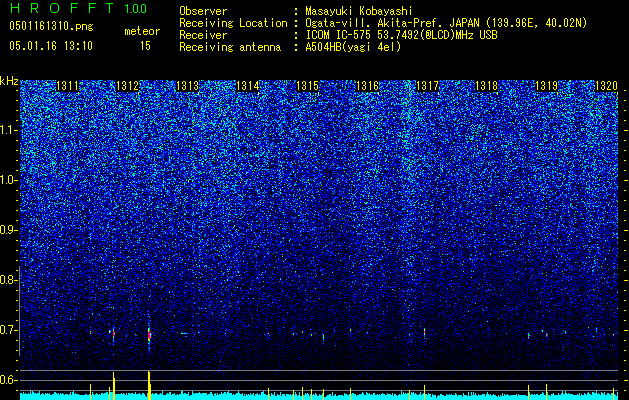Click the 1317 time marker
Screen dimensions: 629x400
click(x=428, y=86)
